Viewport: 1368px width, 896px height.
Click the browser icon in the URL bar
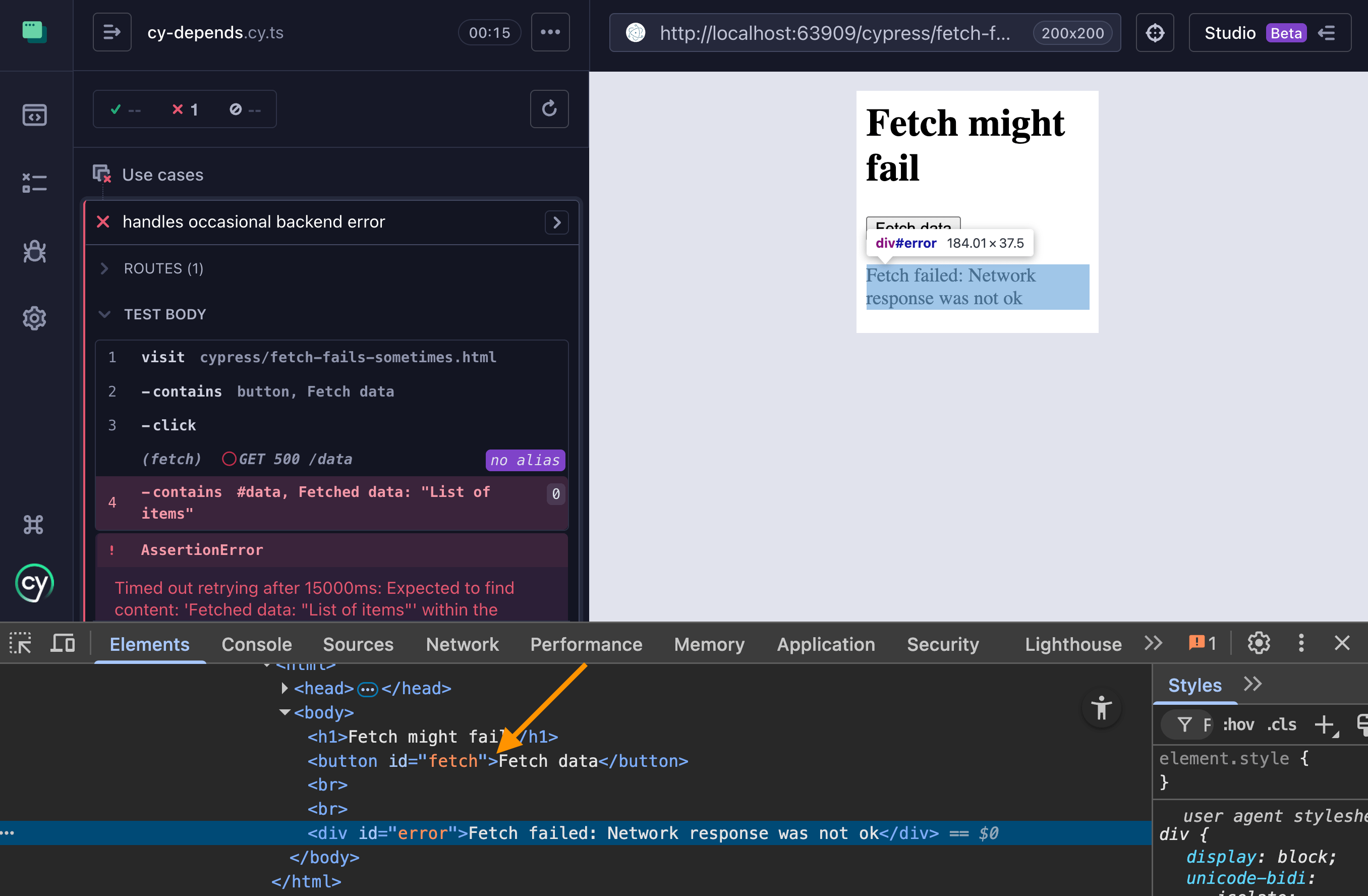(x=636, y=33)
